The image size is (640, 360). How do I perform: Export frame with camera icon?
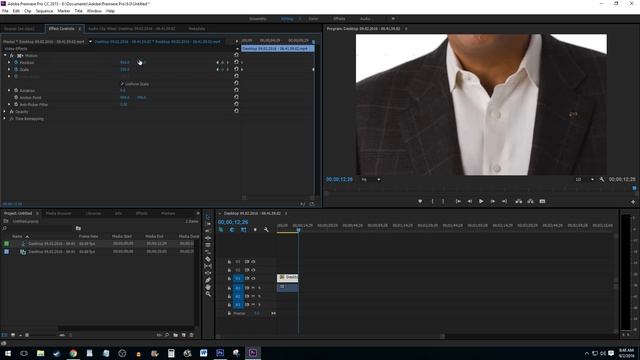(542, 201)
